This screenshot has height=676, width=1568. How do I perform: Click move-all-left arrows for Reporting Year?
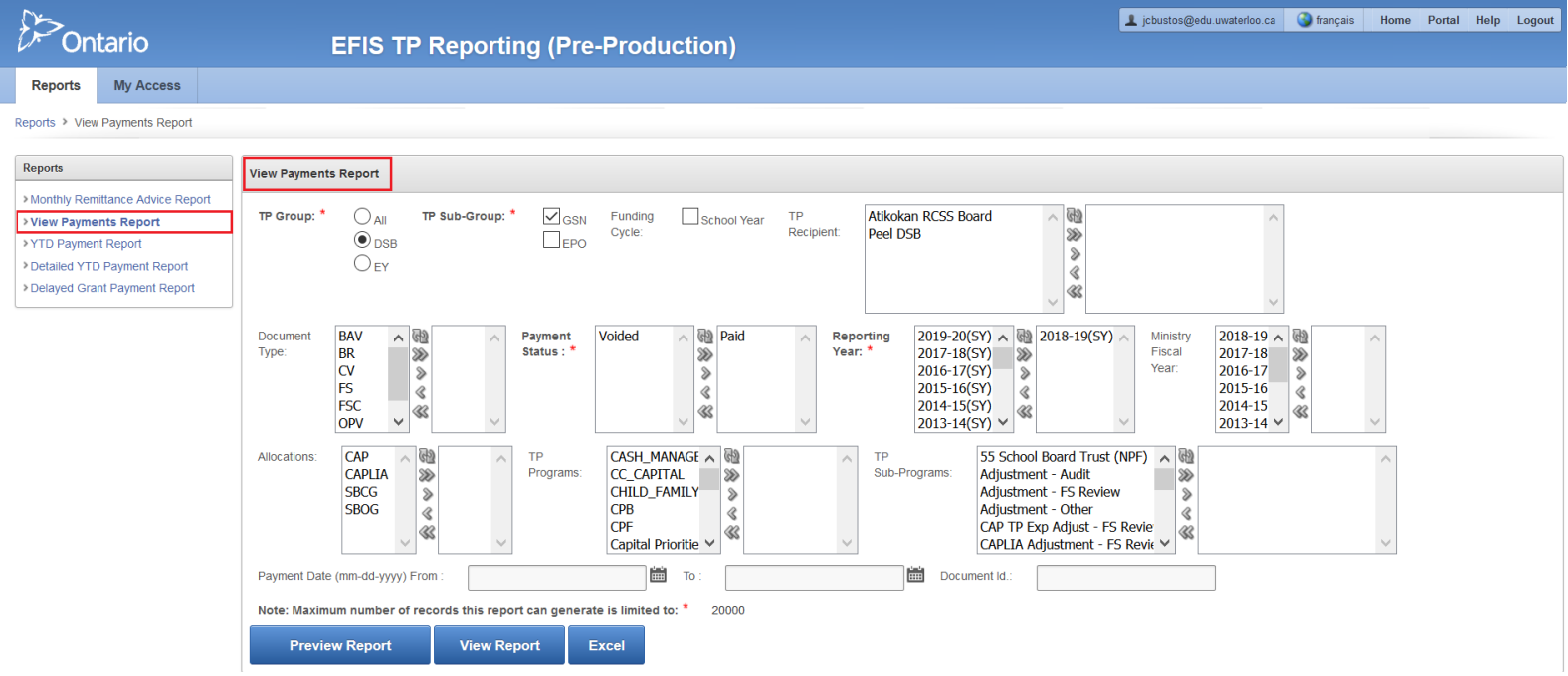(1024, 412)
